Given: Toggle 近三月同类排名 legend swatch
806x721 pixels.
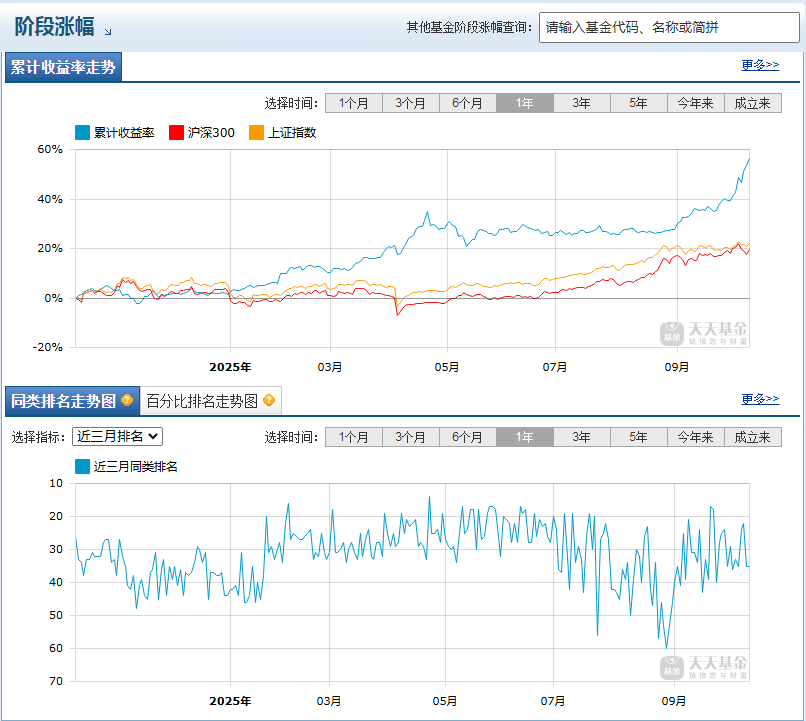Looking at the screenshot, I should [x=82, y=467].
